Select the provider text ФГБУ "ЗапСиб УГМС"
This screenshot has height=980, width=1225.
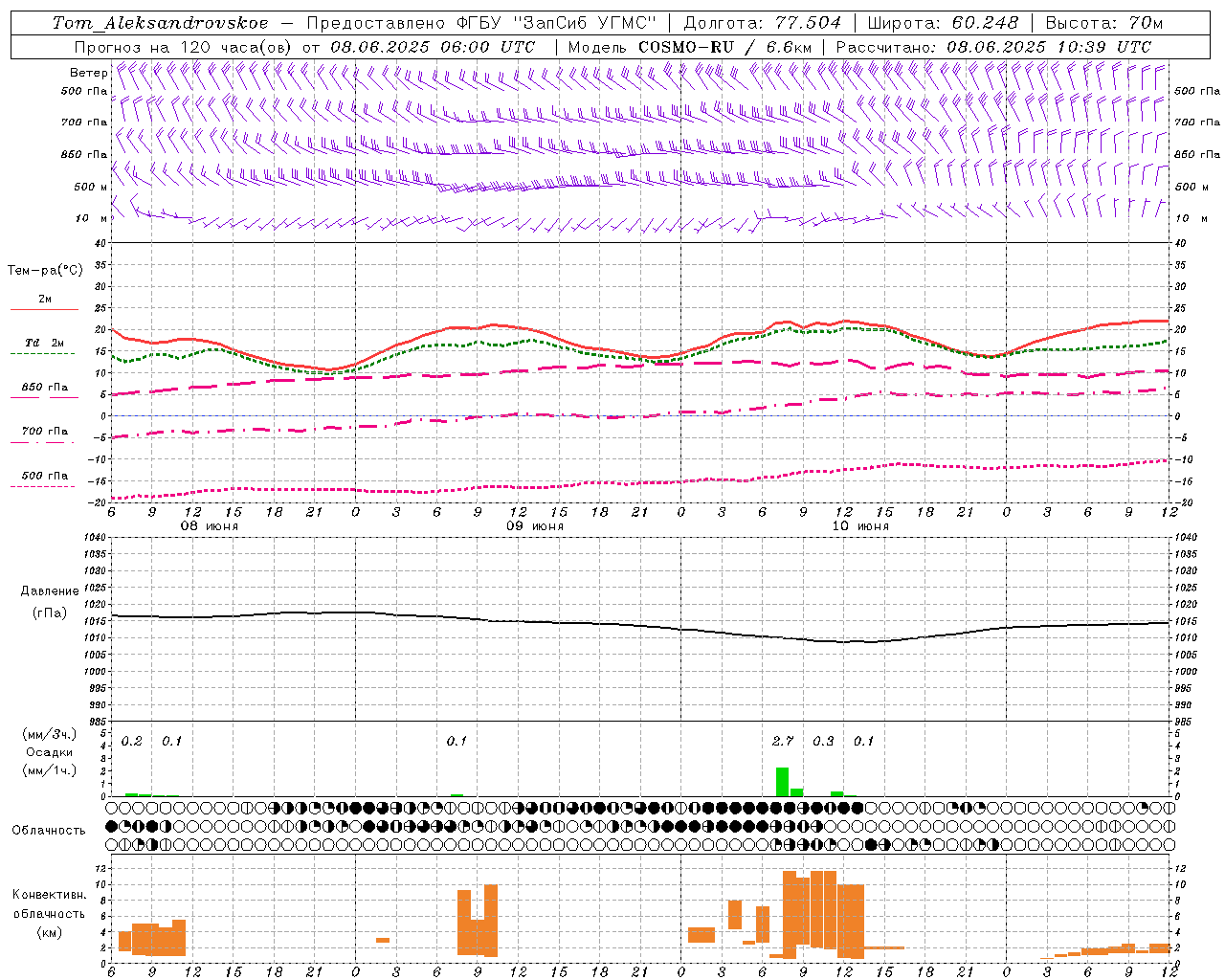557,23
